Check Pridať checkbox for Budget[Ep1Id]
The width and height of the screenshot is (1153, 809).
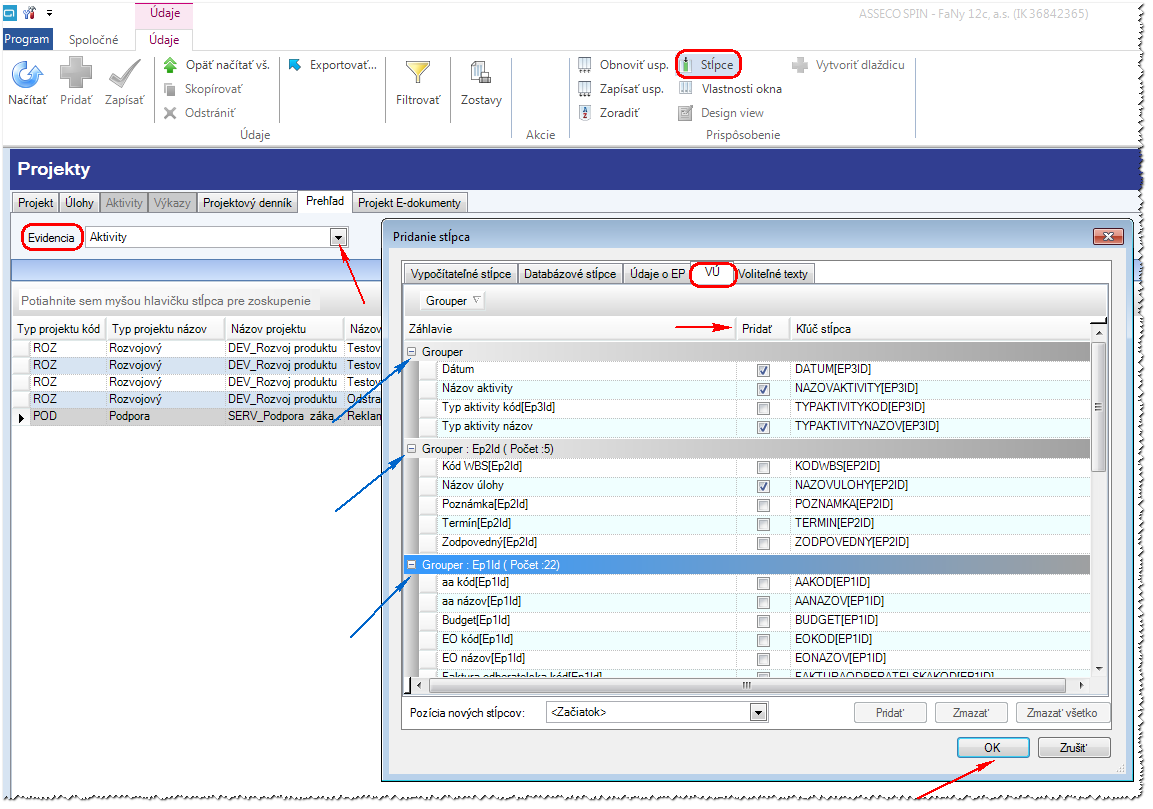click(x=763, y=621)
